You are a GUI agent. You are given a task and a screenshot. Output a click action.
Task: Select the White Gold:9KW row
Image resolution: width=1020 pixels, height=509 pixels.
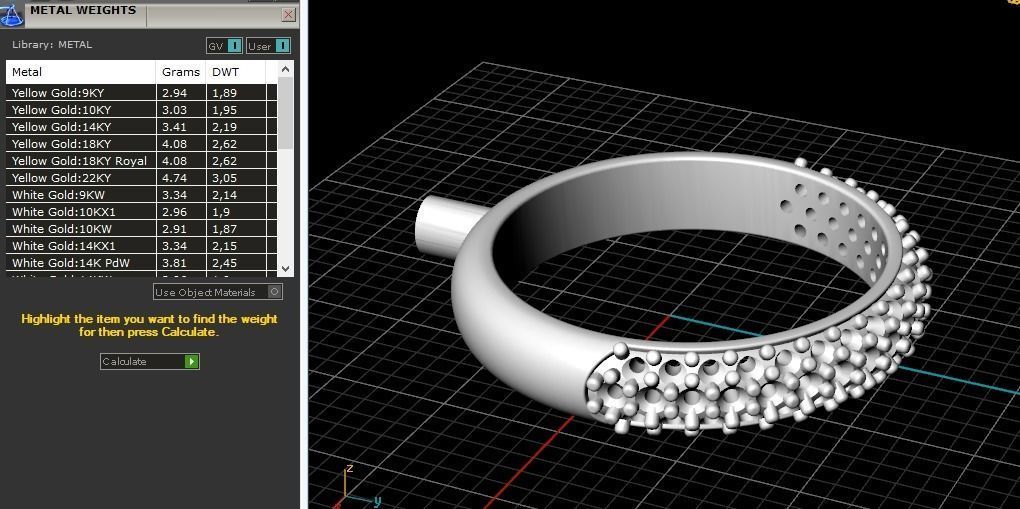click(x=141, y=194)
